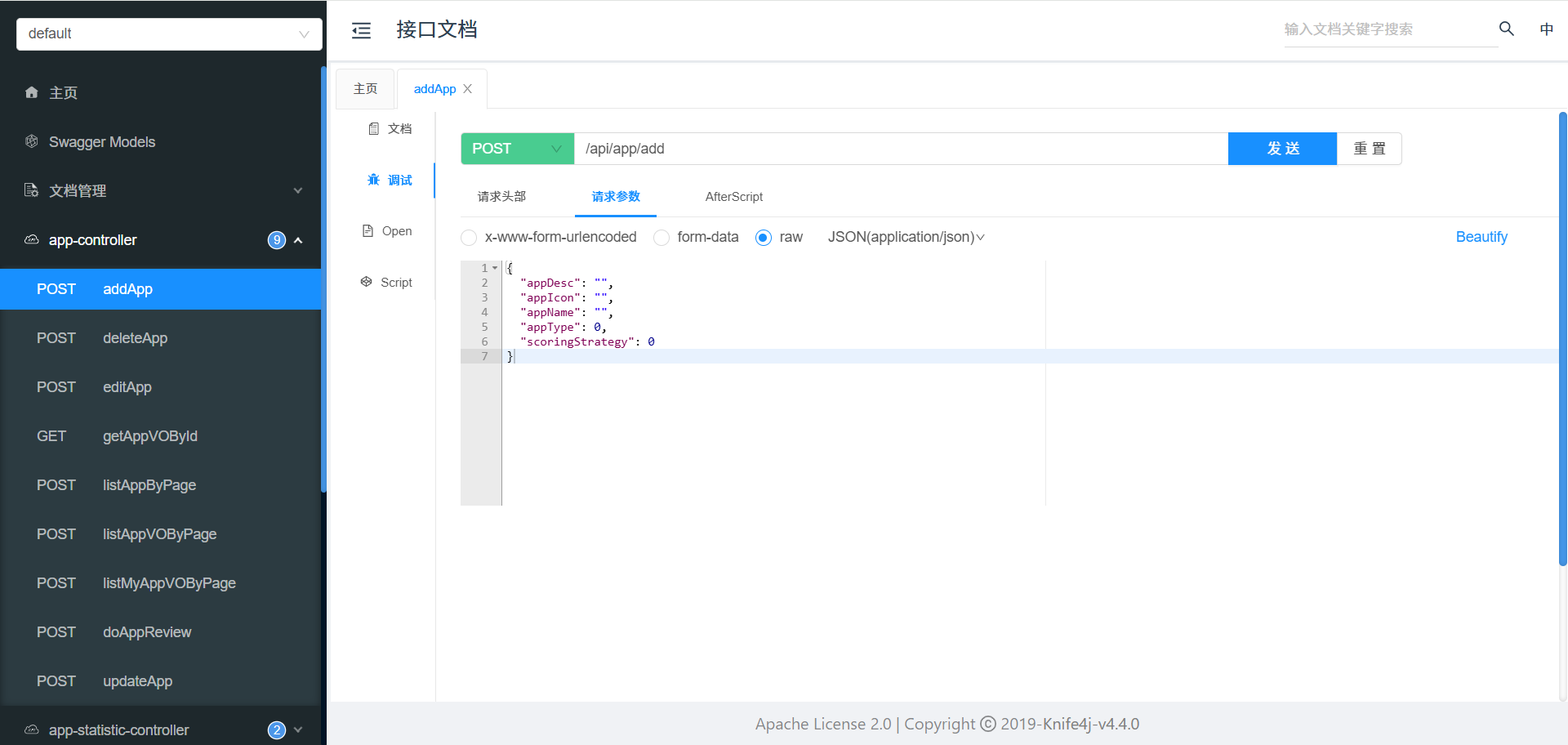The height and width of the screenshot is (745, 1568).
Task: Select x-www-form-urlencoded radio option
Action: coord(469,238)
